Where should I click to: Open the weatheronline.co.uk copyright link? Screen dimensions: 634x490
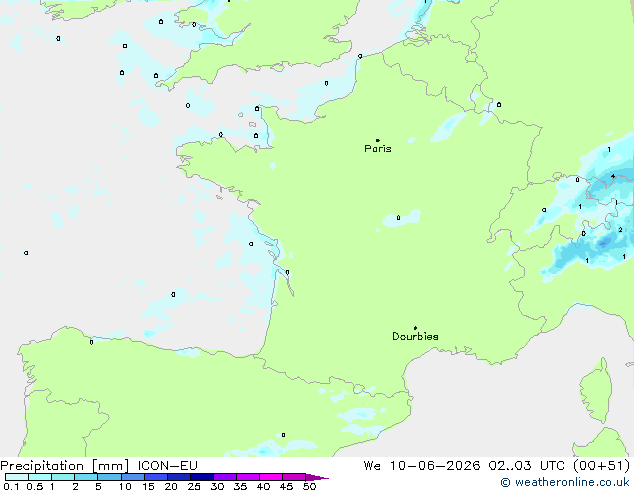[565, 482]
